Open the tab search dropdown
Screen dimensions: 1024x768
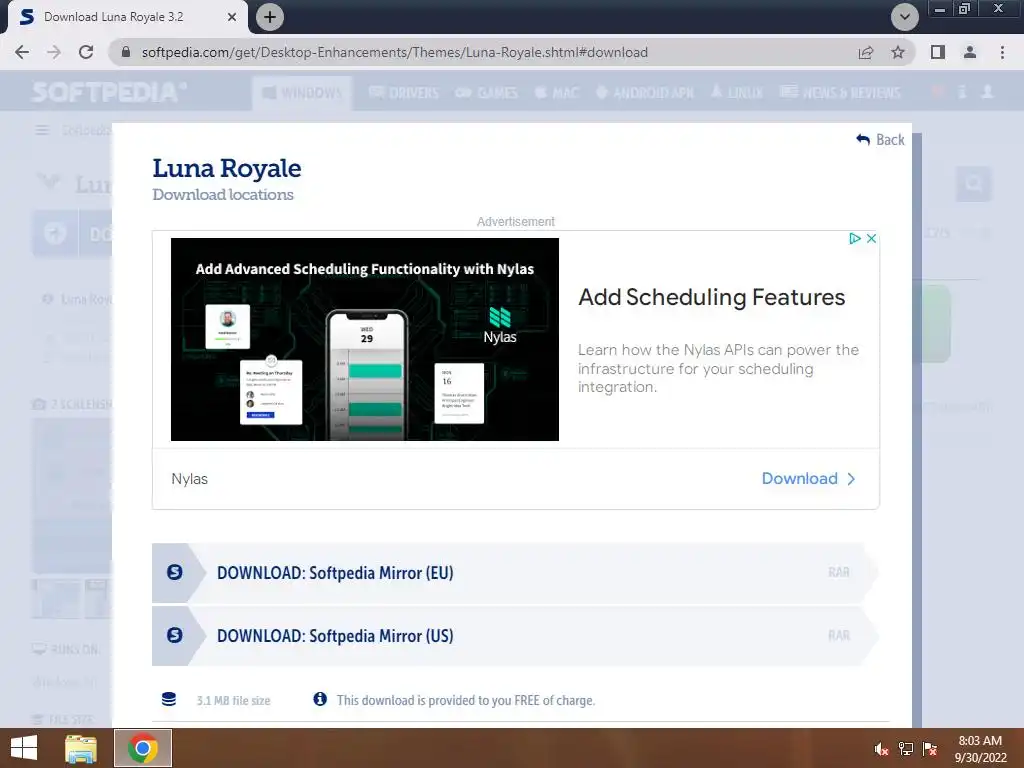(x=905, y=17)
